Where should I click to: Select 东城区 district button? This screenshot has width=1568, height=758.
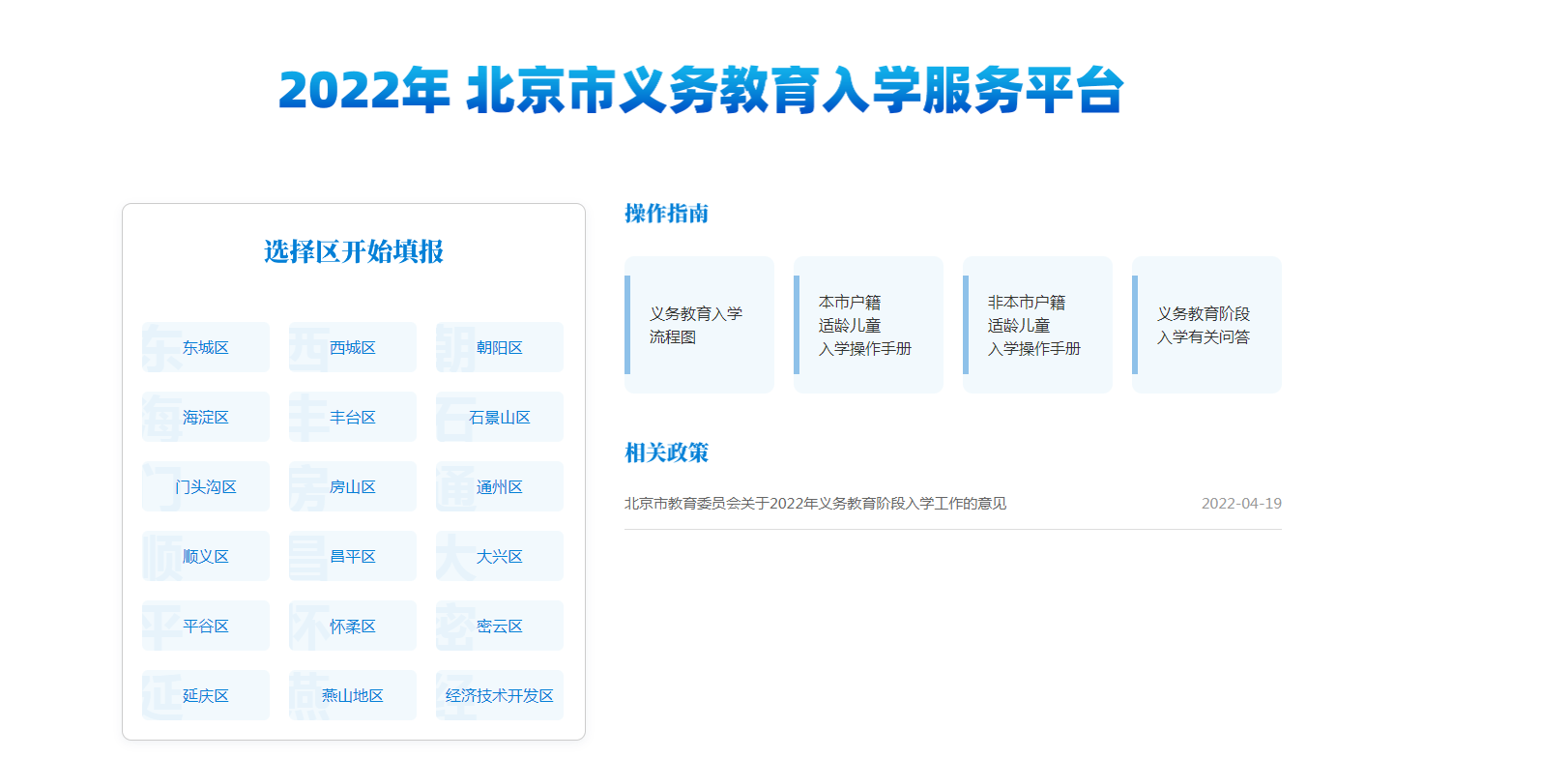pyautogui.click(x=206, y=347)
